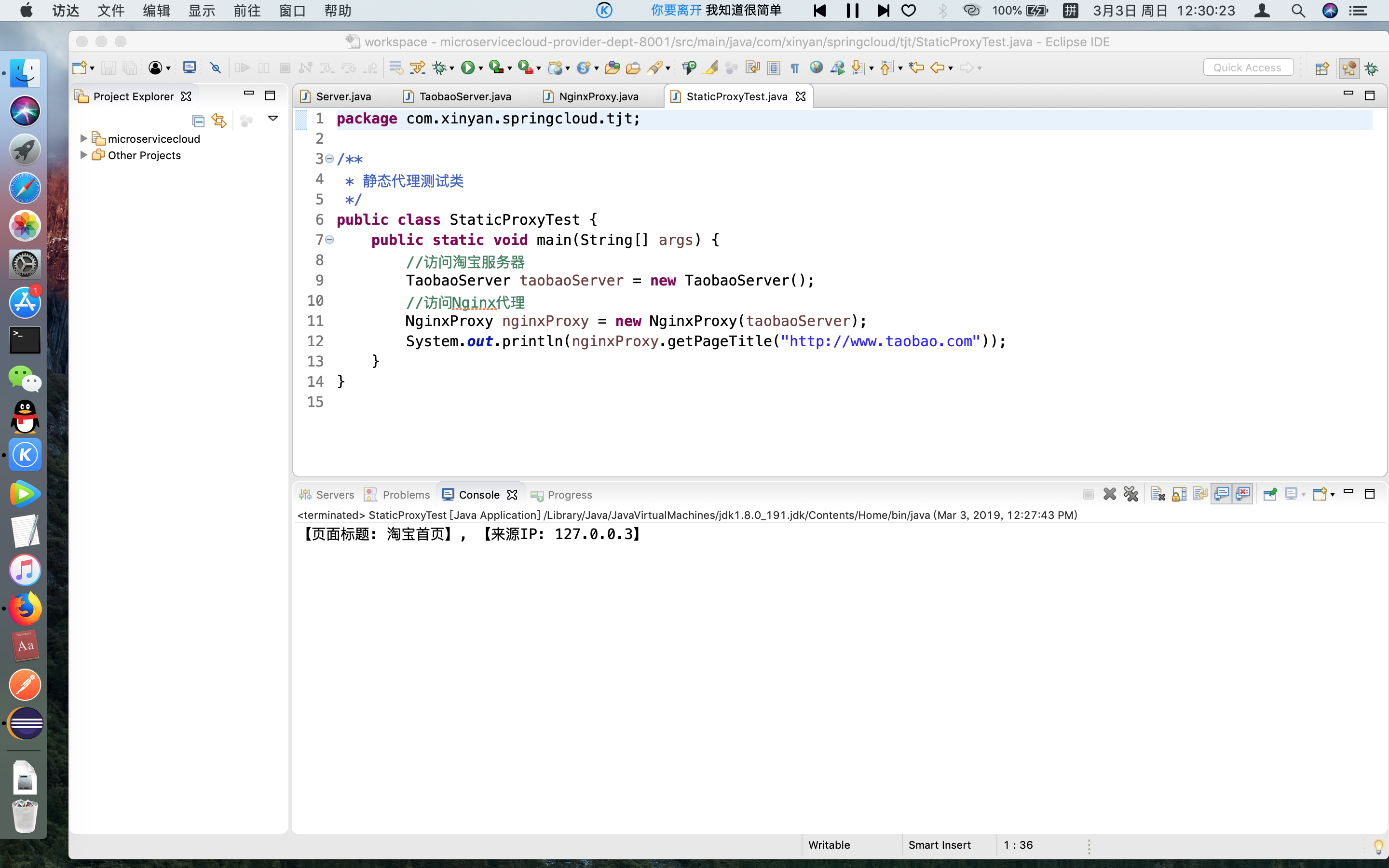1389x868 pixels.
Task: Open the Run button dropdown arrow
Action: click(x=481, y=68)
